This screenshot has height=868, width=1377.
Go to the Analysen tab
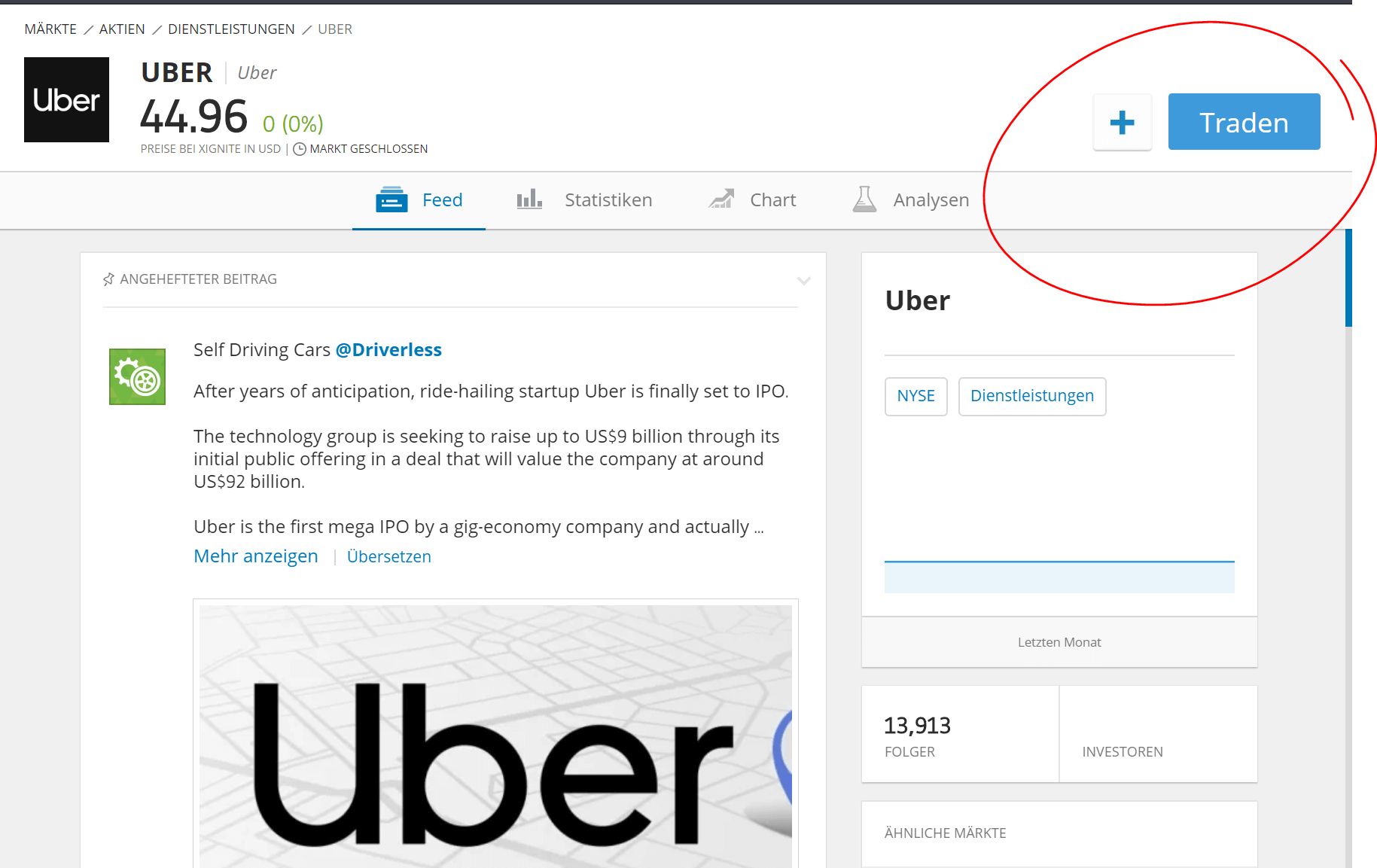click(x=910, y=200)
